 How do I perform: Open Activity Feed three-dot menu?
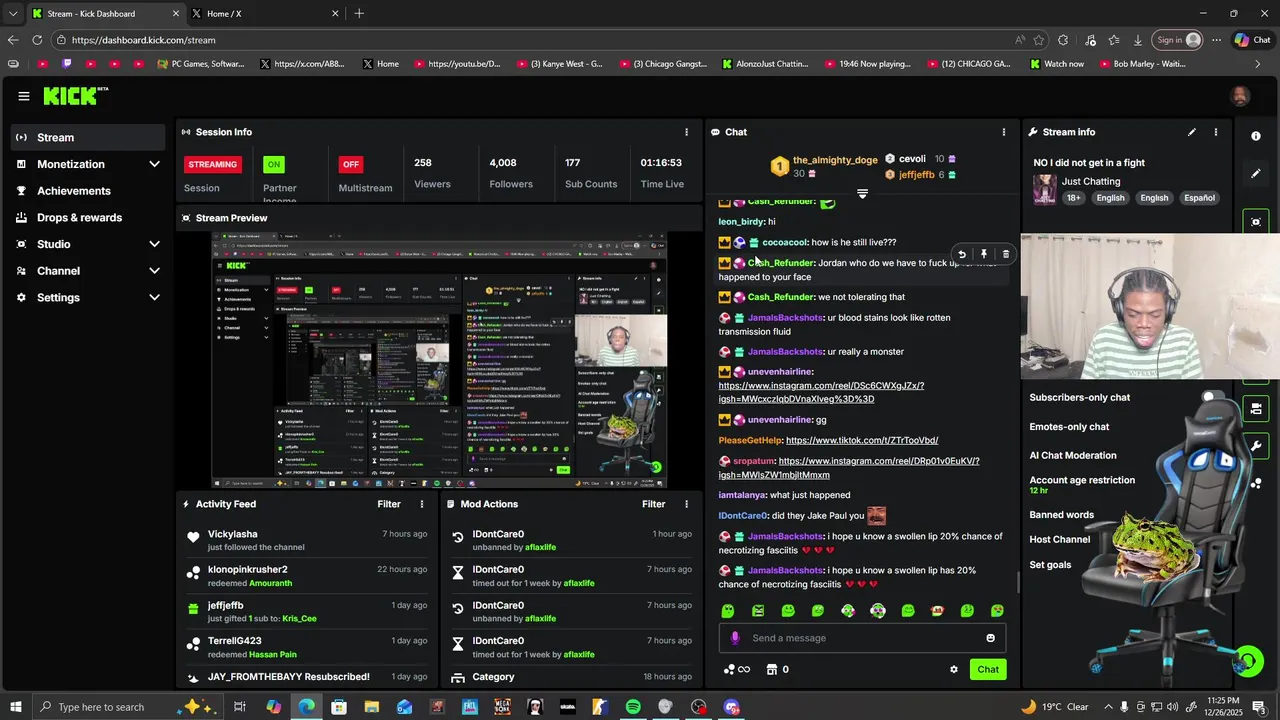[x=422, y=504]
